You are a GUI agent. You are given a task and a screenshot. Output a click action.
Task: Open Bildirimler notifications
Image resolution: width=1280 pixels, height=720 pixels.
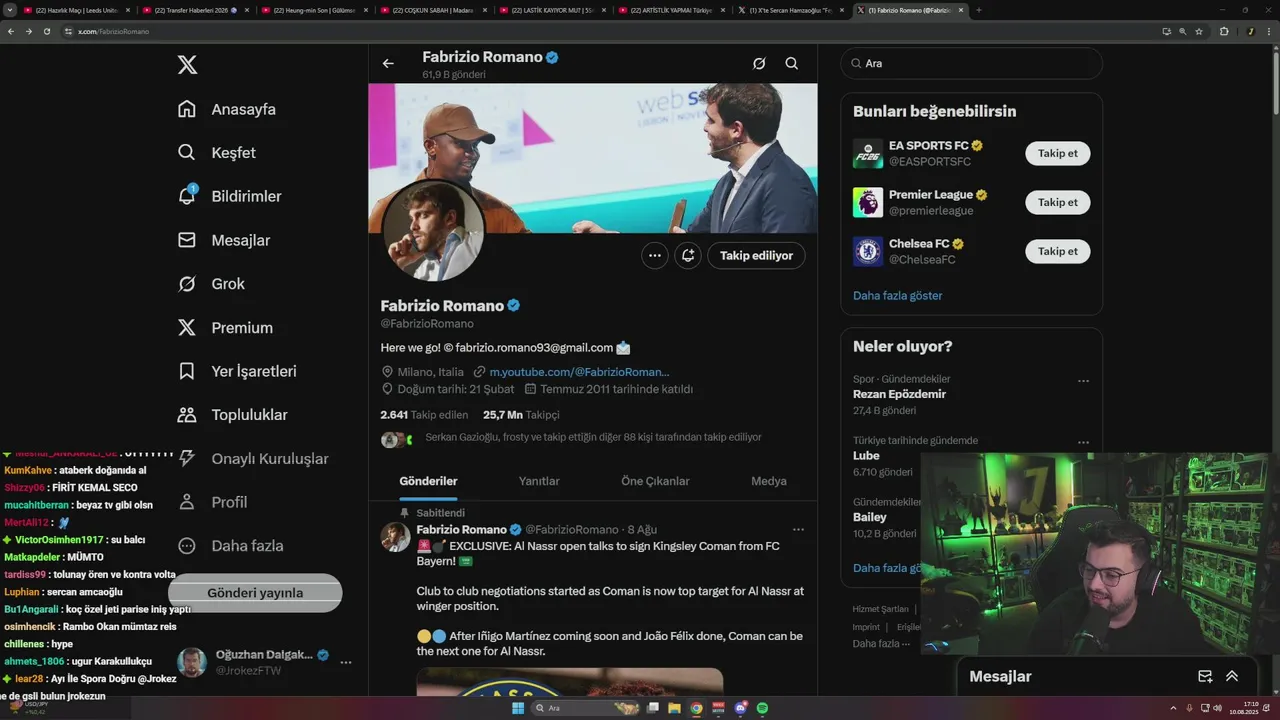point(229,196)
